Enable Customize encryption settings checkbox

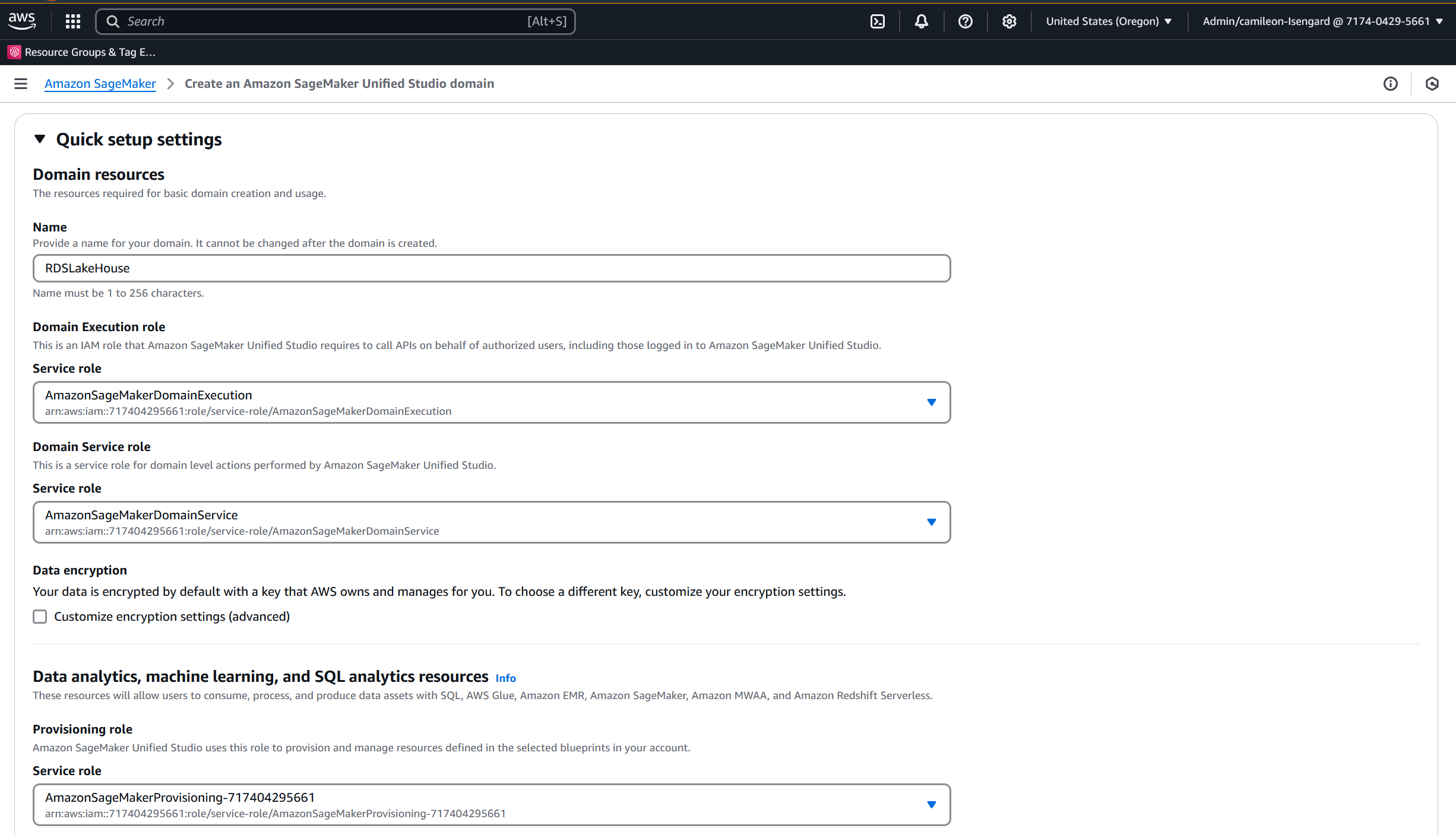point(40,617)
